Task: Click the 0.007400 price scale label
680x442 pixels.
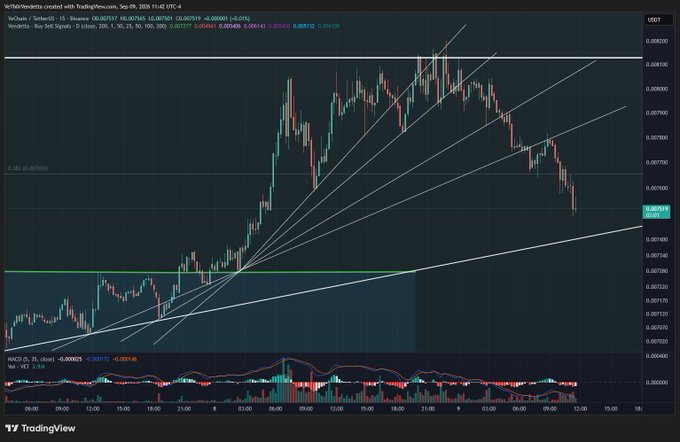Action: pyautogui.click(x=657, y=239)
